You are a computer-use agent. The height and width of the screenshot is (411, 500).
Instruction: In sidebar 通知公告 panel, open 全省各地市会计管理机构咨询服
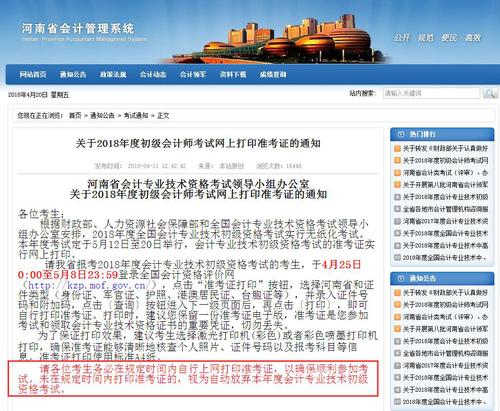[445, 353]
